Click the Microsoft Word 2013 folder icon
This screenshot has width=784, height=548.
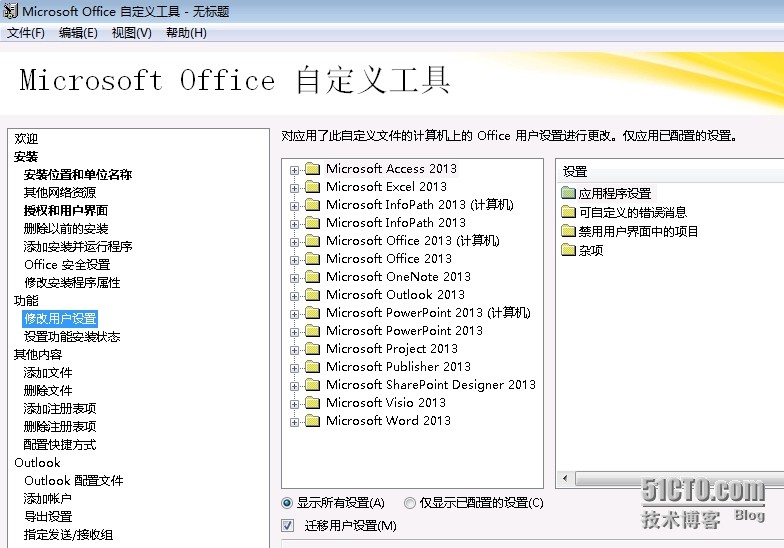point(312,421)
